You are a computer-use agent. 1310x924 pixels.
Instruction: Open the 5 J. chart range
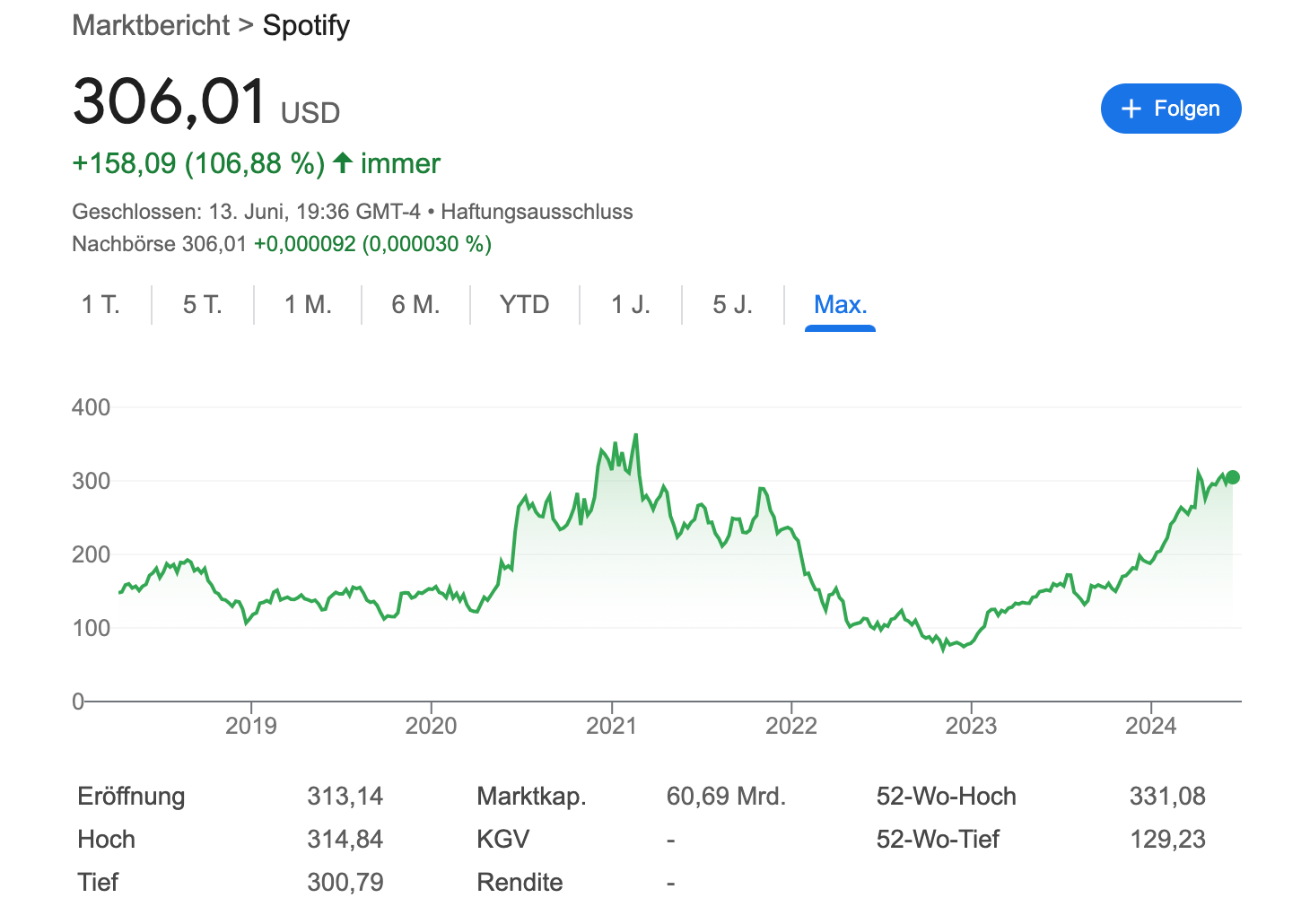732,305
